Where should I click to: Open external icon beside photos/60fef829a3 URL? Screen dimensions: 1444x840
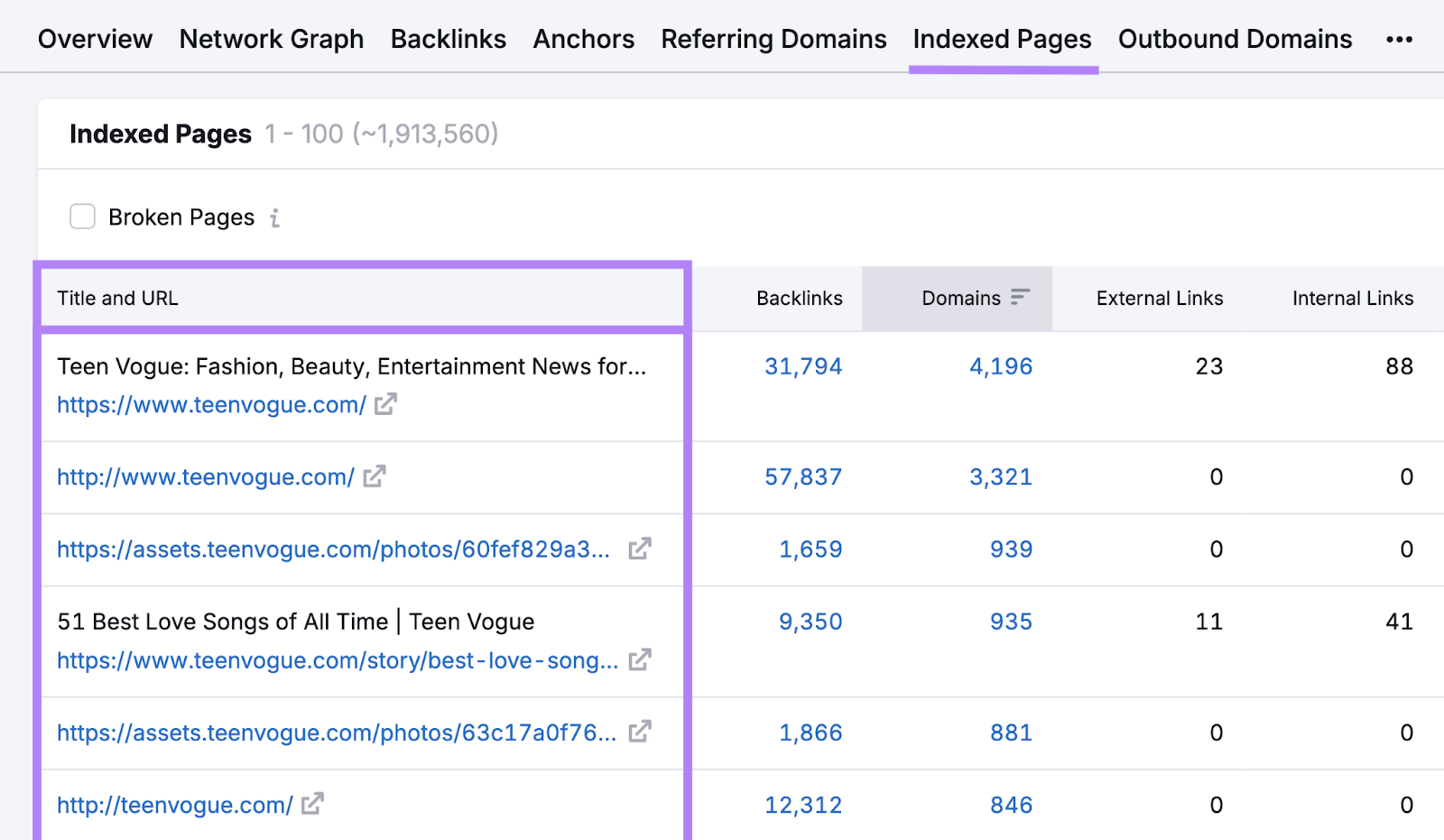click(x=640, y=549)
